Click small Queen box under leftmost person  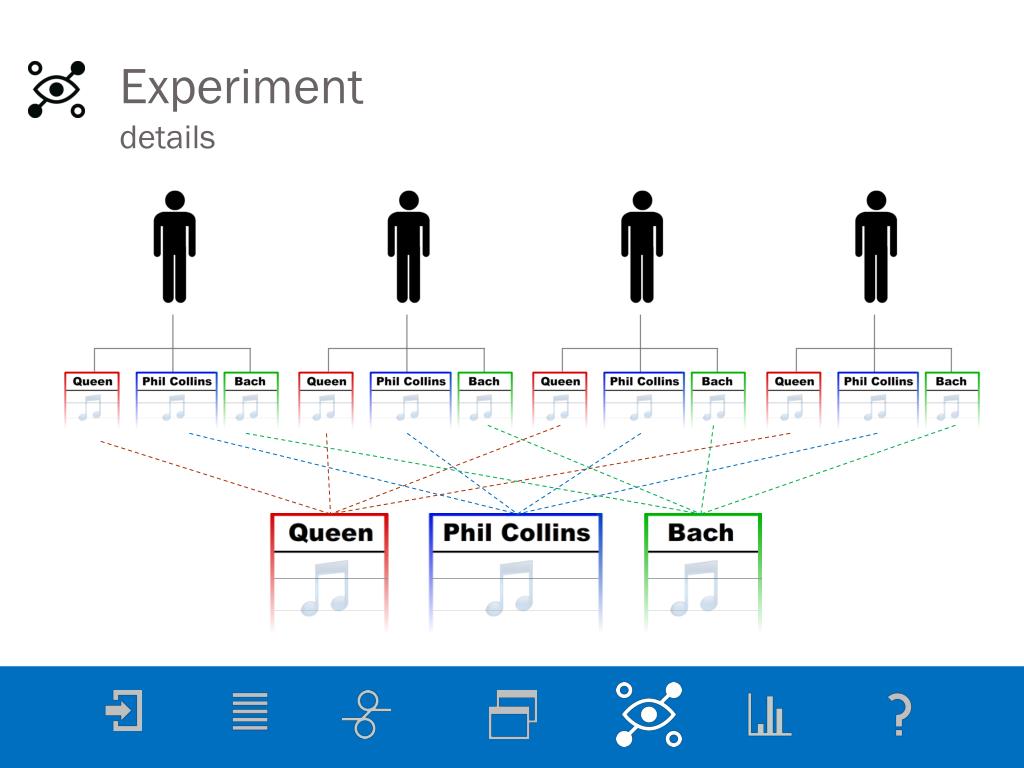(92, 398)
